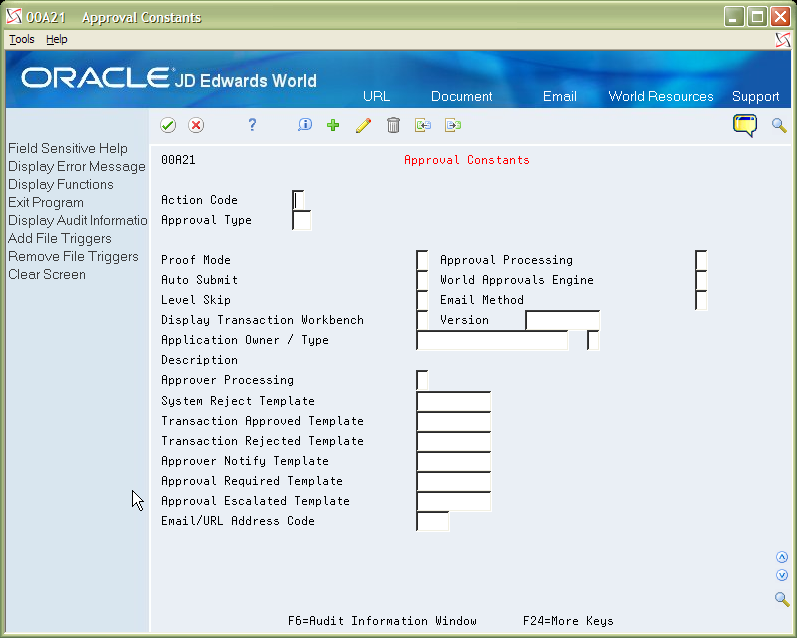Click F24=More Keys text
Screen dimensions: 797x638
point(568,621)
